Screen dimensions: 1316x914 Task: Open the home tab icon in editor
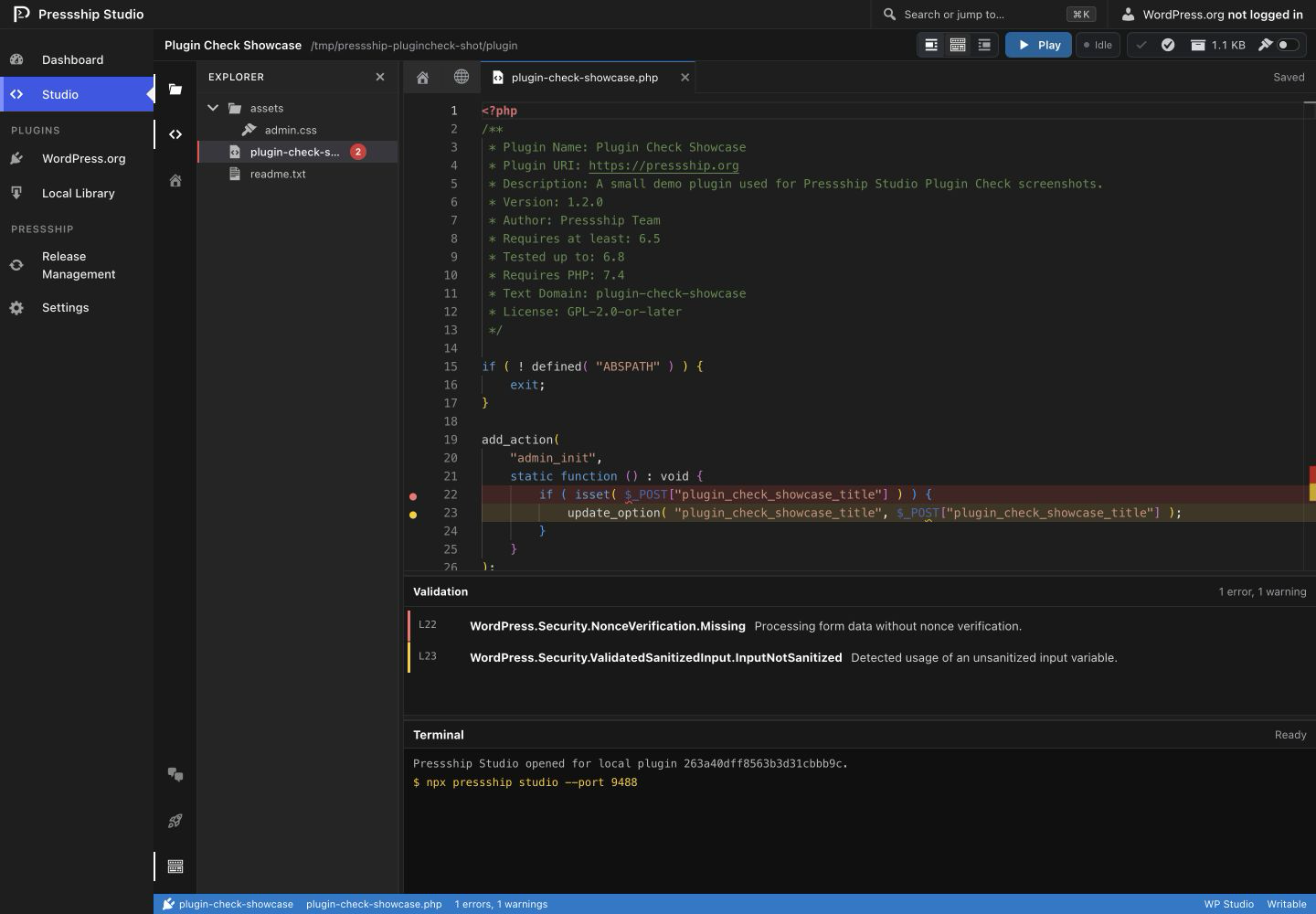coord(422,78)
